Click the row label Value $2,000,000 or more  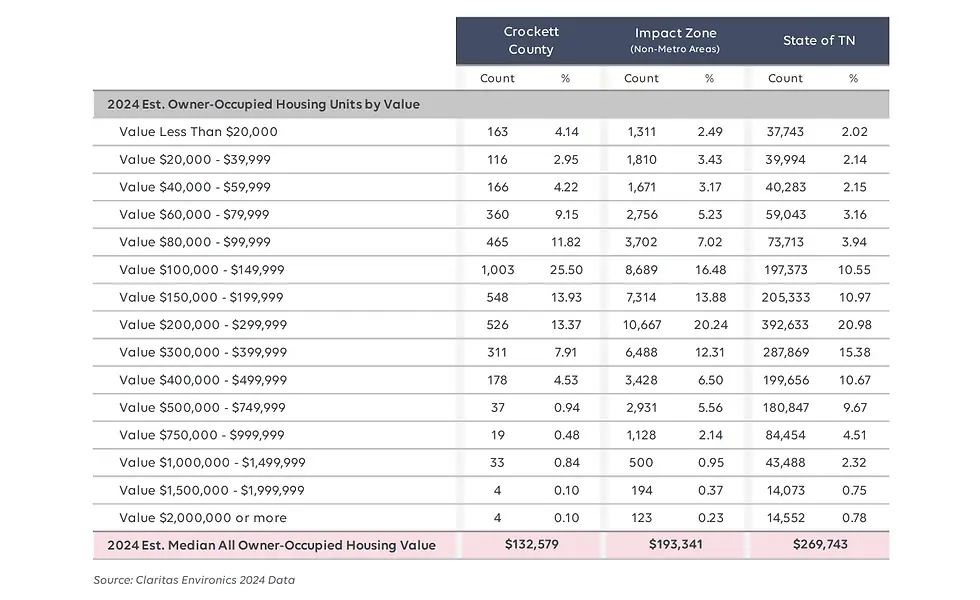click(x=203, y=518)
